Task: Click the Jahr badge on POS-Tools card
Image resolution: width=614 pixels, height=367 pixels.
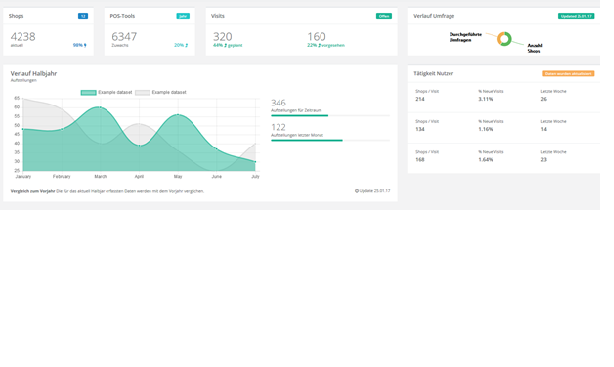Action: click(183, 16)
